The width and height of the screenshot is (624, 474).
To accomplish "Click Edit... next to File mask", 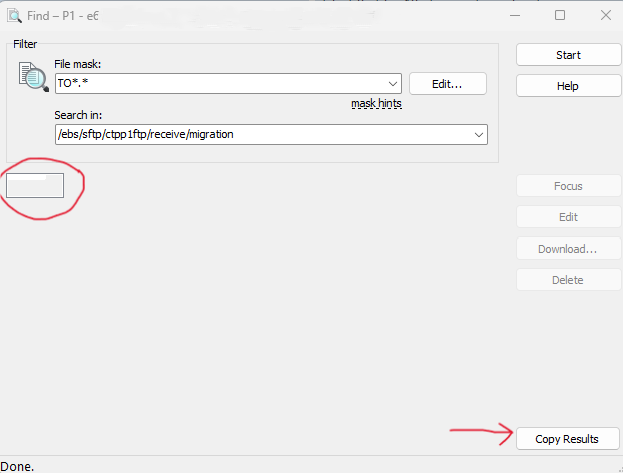I will [447, 84].
